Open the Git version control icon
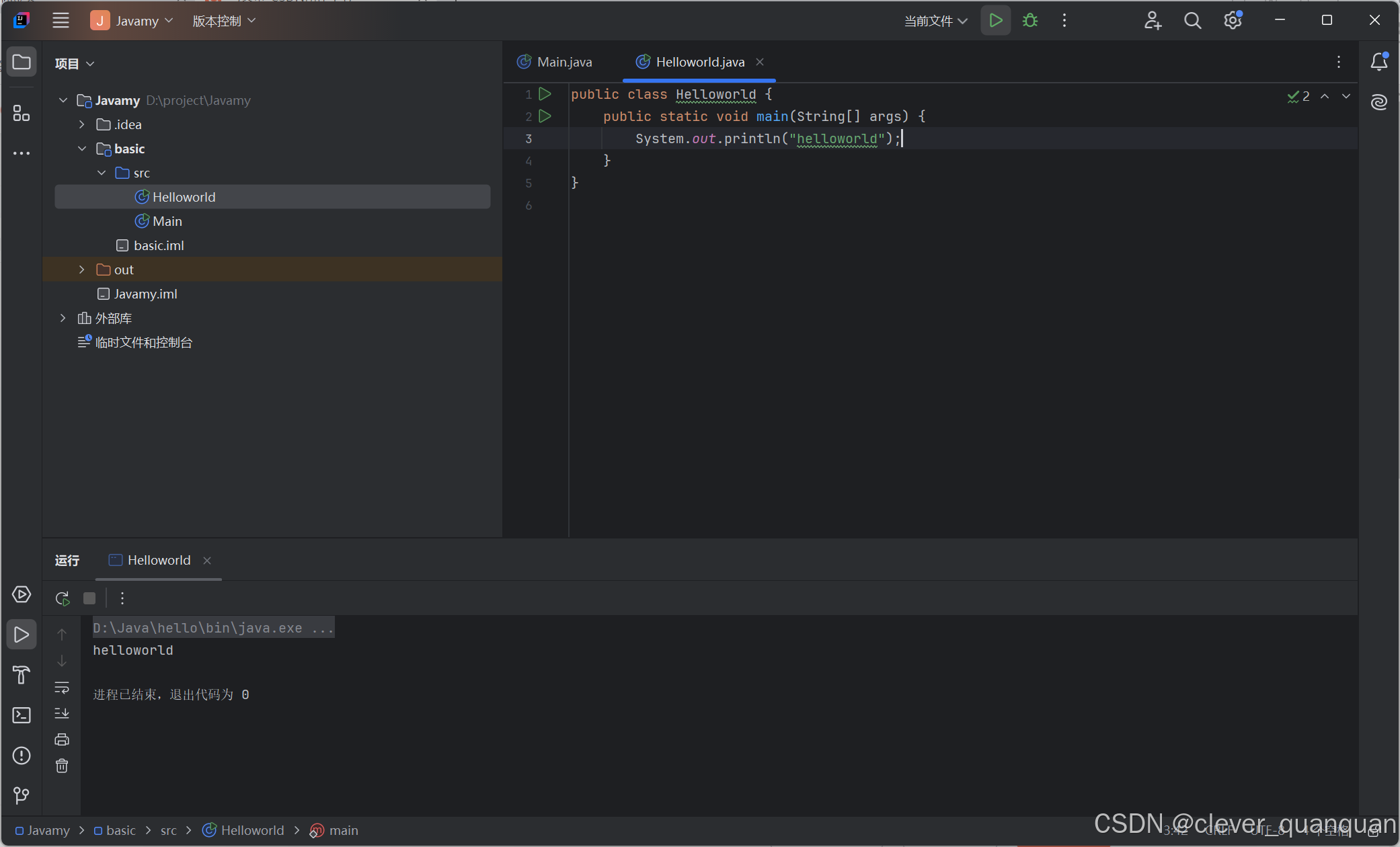 (22, 796)
